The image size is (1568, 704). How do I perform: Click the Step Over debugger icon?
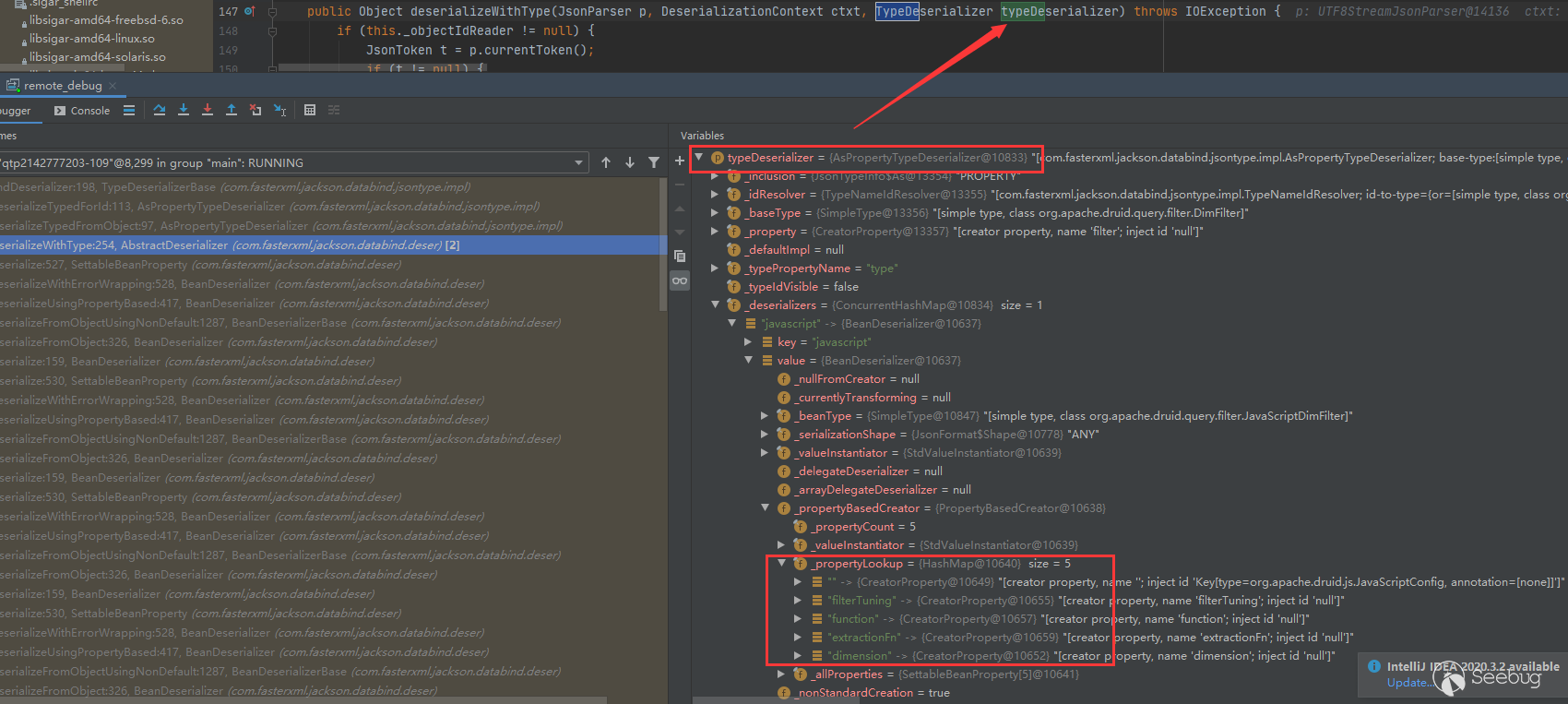[160, 110]
